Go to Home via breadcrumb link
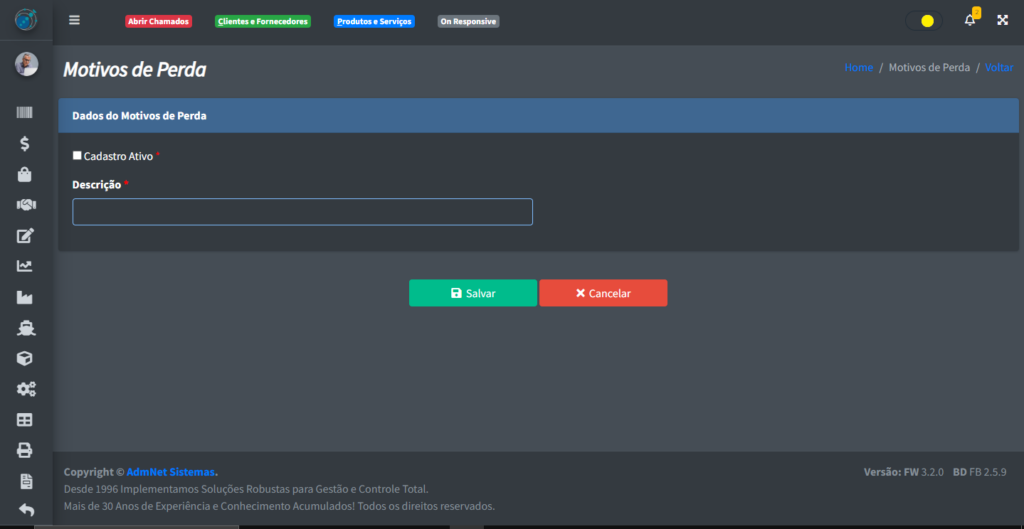 click(x=858, y=68)
